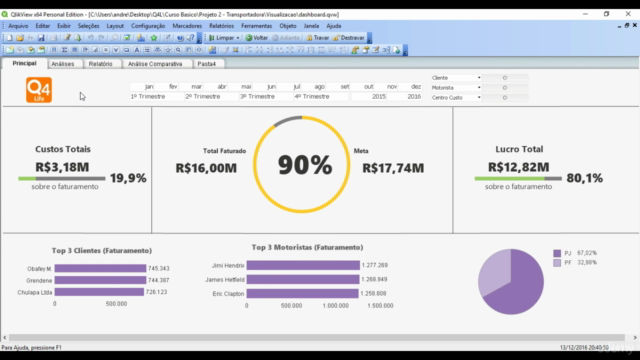The height and width of the screenshot is (360, 640).
Task: Click the Voltar button
Action: pyautogui.click(x=256, y=38)
